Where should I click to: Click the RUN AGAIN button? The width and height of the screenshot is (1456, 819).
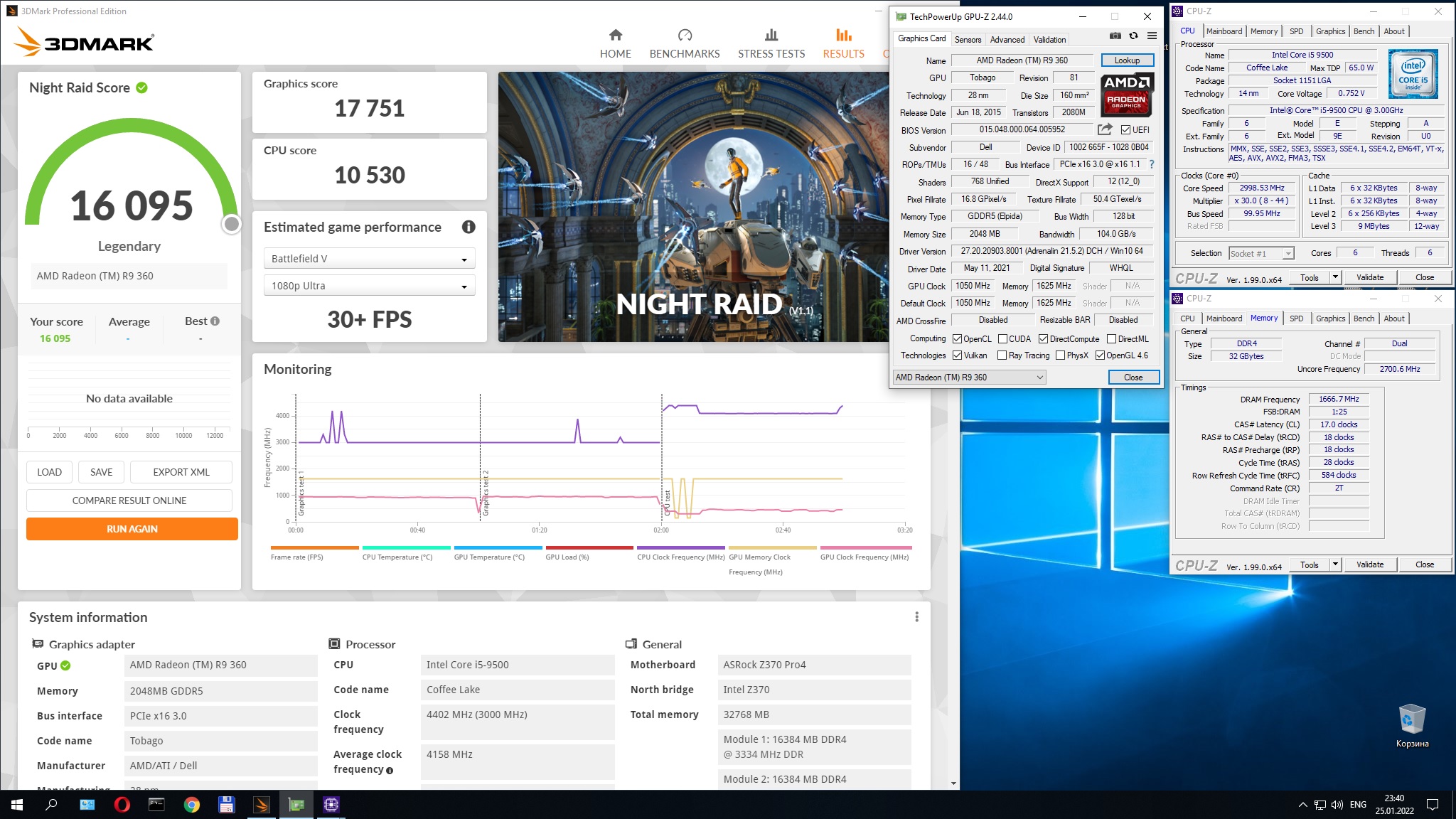tap(132, 529)
